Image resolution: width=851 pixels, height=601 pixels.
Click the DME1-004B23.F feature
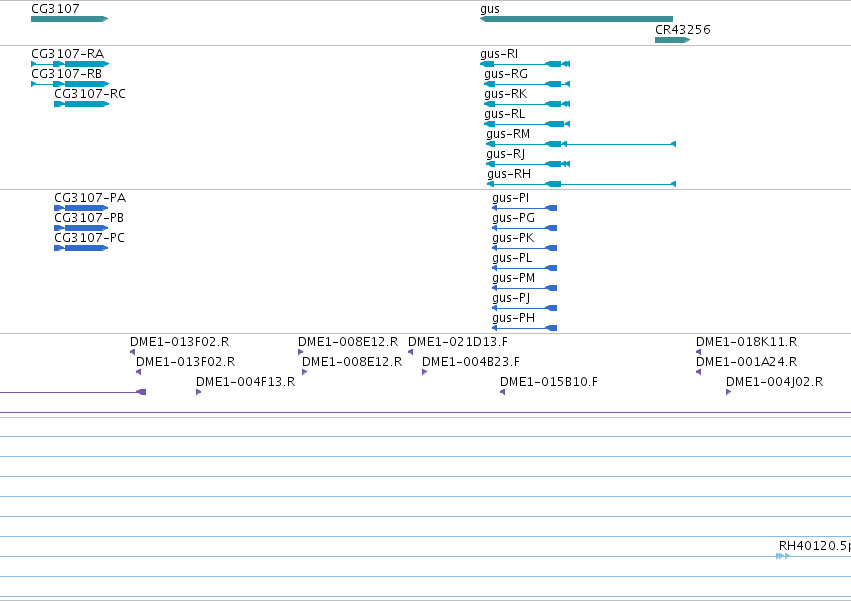click(x=424, y=372)
